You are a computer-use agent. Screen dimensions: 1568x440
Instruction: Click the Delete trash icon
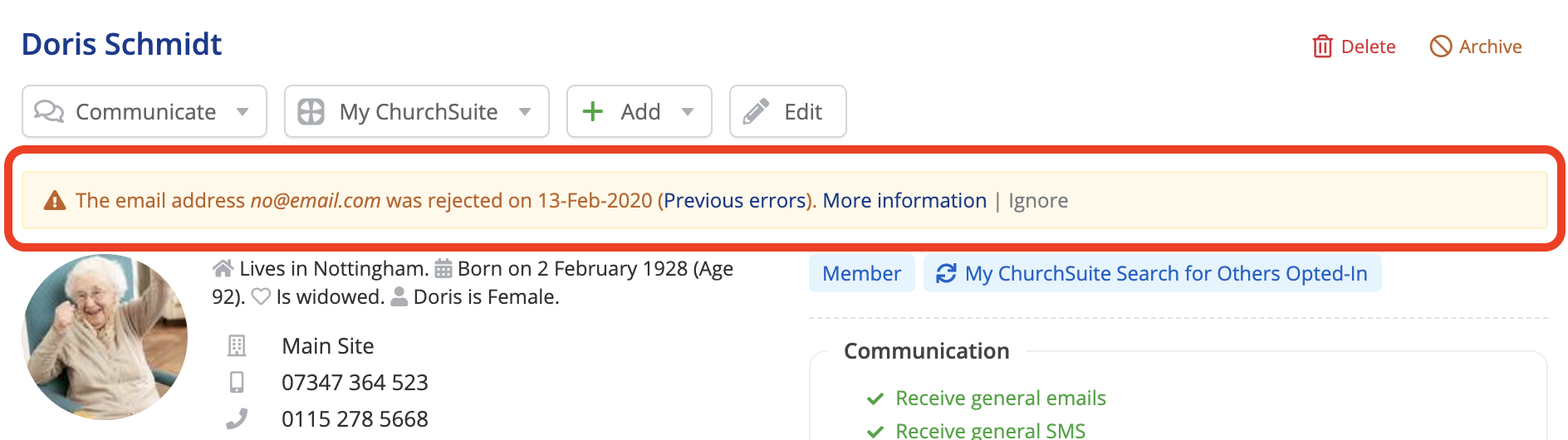pyautogui.click(x=1322, y=46)
